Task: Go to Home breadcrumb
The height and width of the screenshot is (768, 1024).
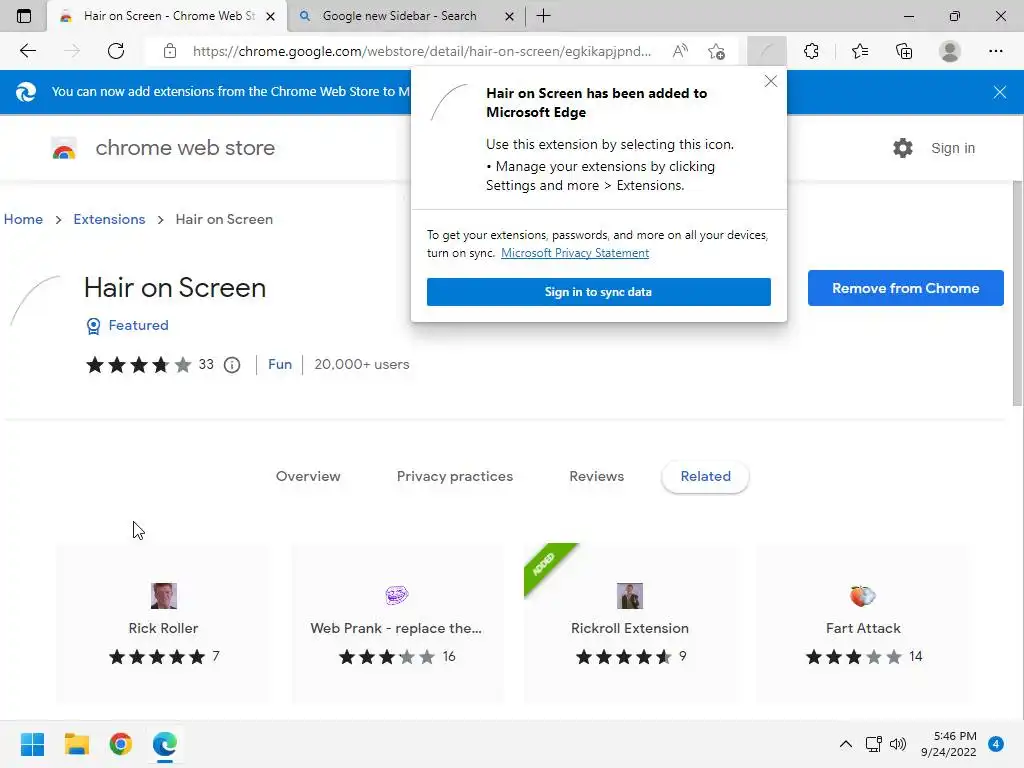Action: (24, 219)
